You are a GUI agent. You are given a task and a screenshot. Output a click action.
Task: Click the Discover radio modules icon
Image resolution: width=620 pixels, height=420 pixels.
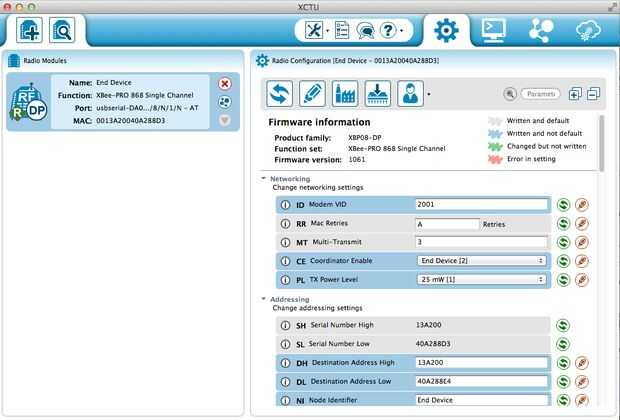click(x=62, y=30)
